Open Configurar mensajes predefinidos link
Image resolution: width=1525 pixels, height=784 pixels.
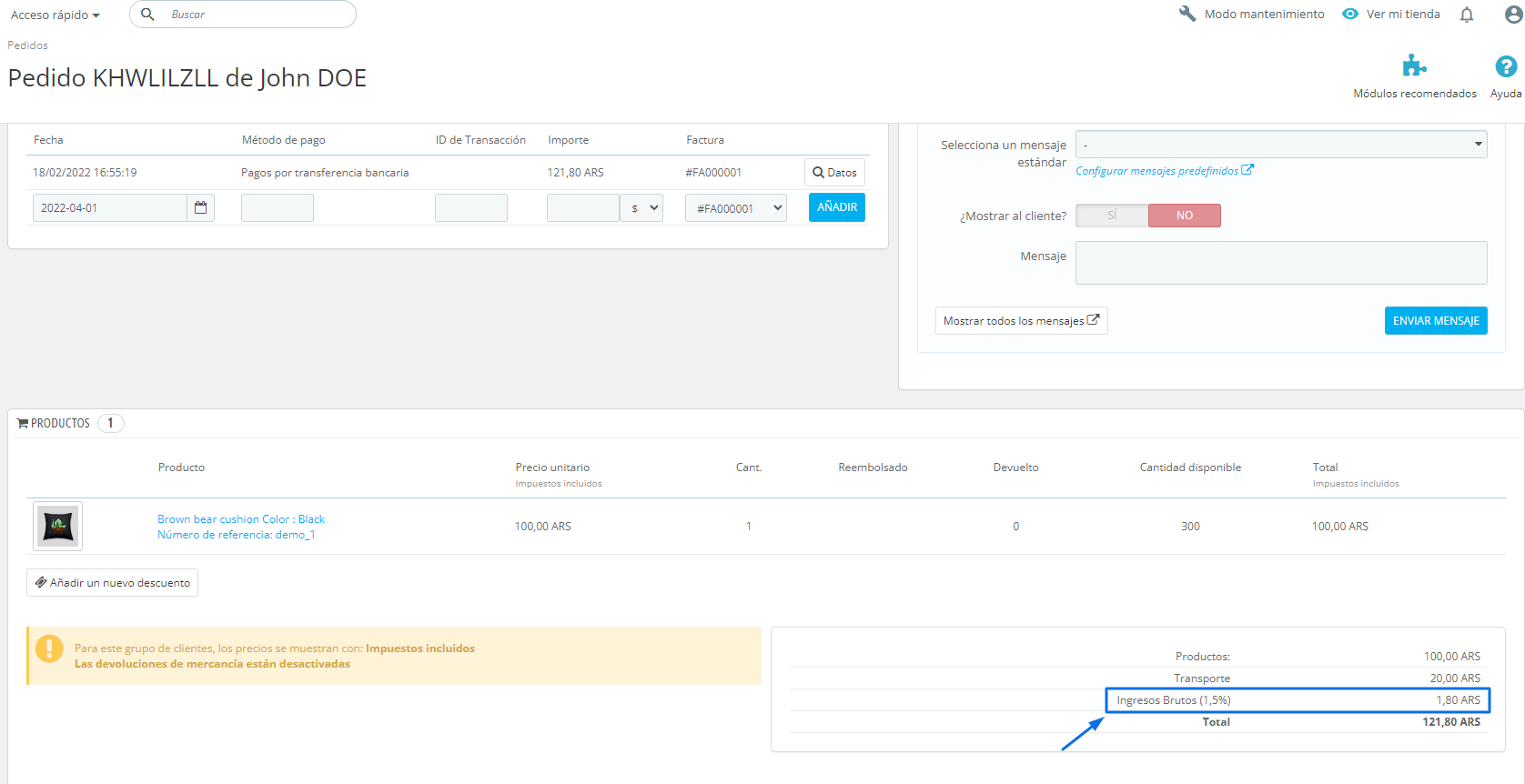point(1164,171)
